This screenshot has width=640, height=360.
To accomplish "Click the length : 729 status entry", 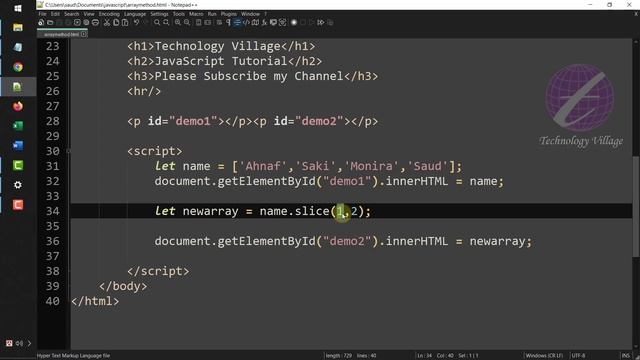I will pyautogui.click(x=338, y=356).
